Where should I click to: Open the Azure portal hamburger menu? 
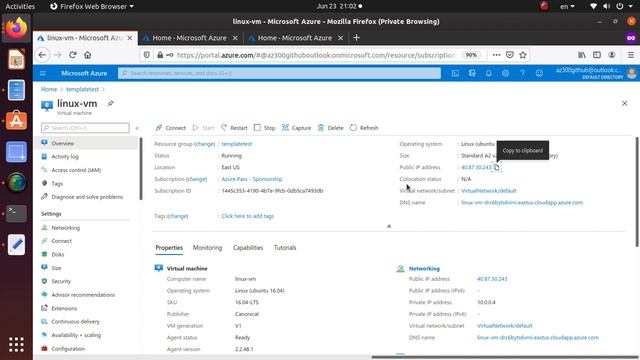[43, 73]
